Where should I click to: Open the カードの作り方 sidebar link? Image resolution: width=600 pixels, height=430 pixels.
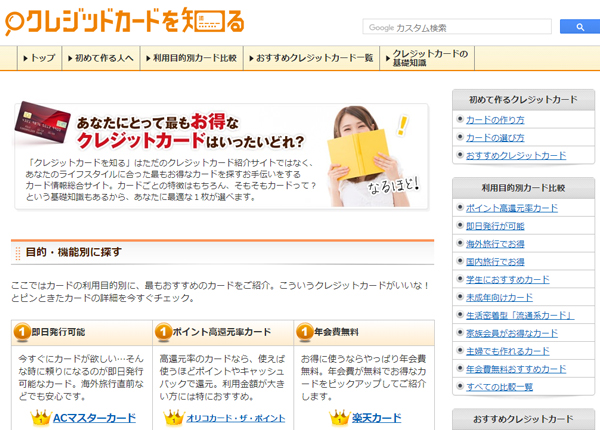[495, 120]
